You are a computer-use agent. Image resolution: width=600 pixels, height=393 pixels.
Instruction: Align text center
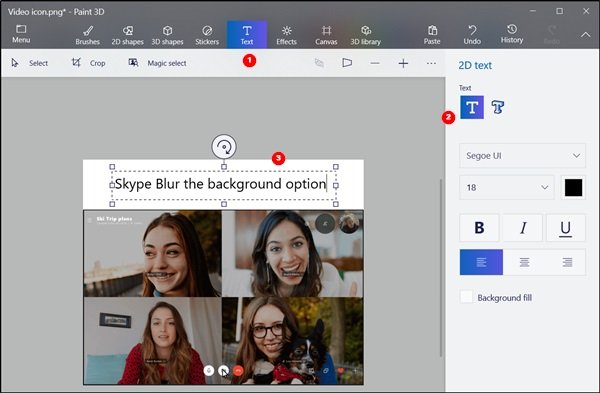click(x=524, y=262)
